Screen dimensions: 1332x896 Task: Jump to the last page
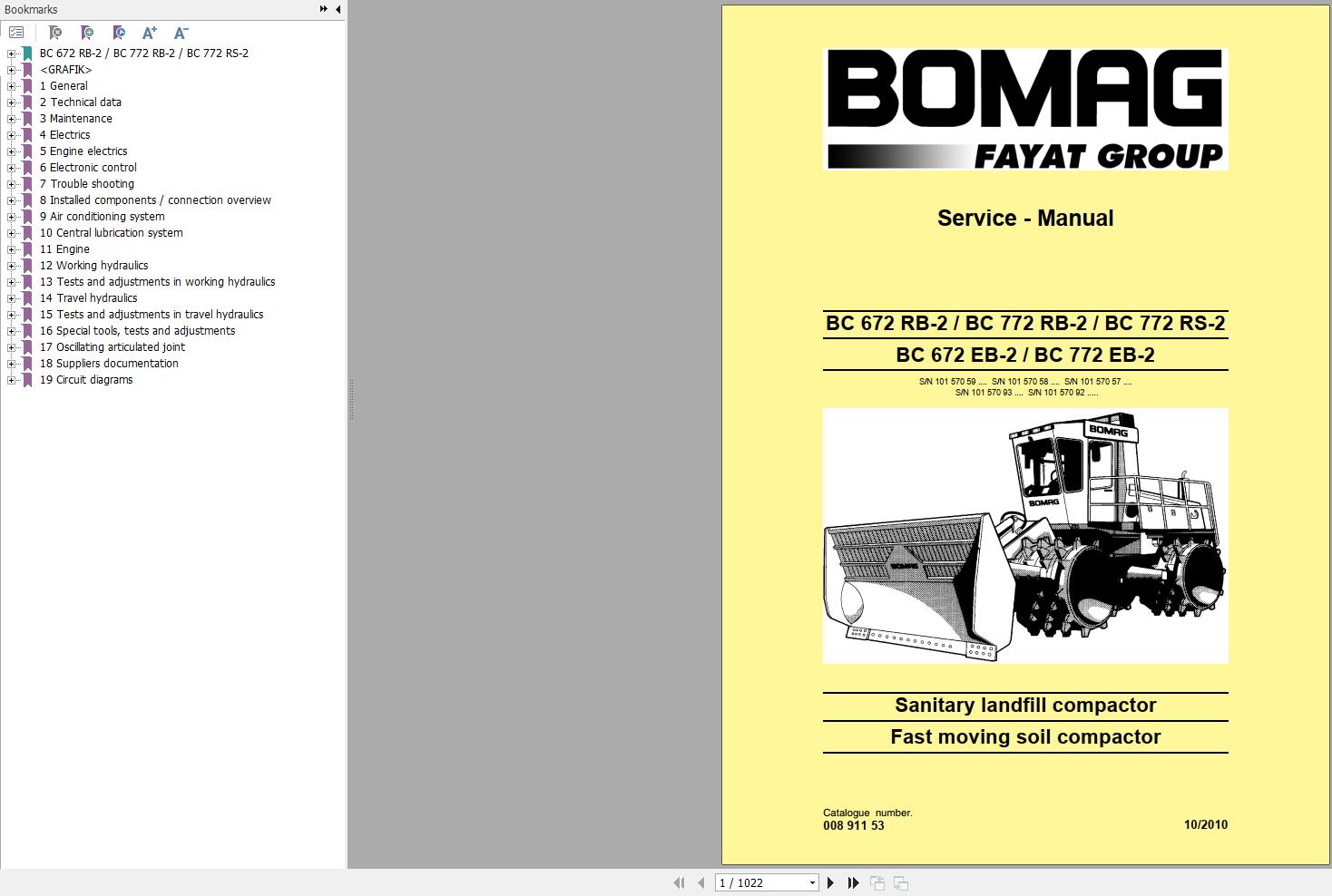point(853,882)
